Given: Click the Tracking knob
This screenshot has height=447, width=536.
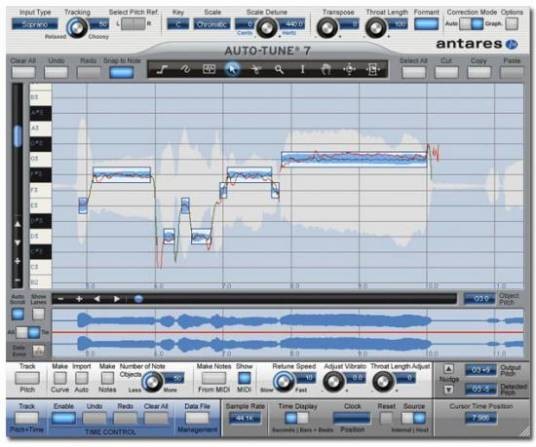Looking at the screenshot, I should coord(77,27).
